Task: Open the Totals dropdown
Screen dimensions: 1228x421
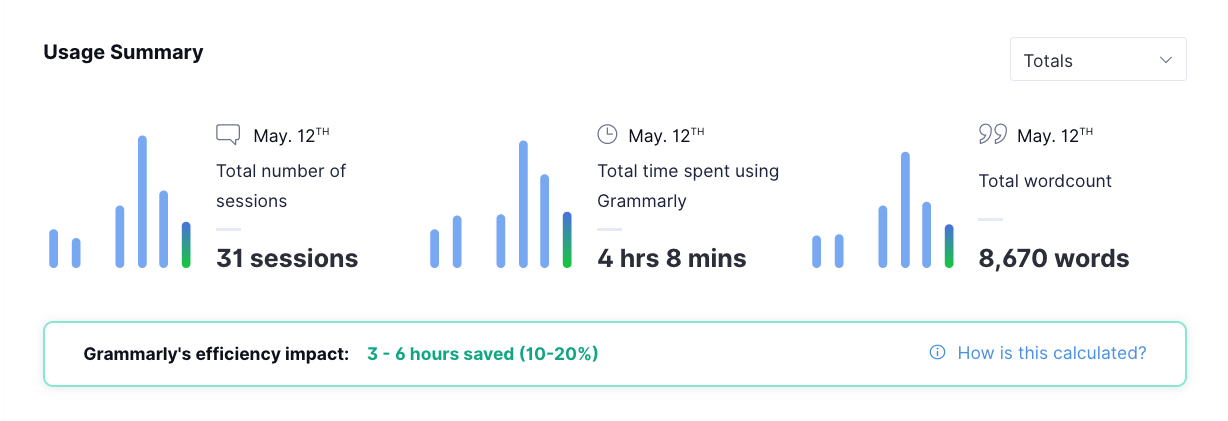Action: tap(1097, 60)
